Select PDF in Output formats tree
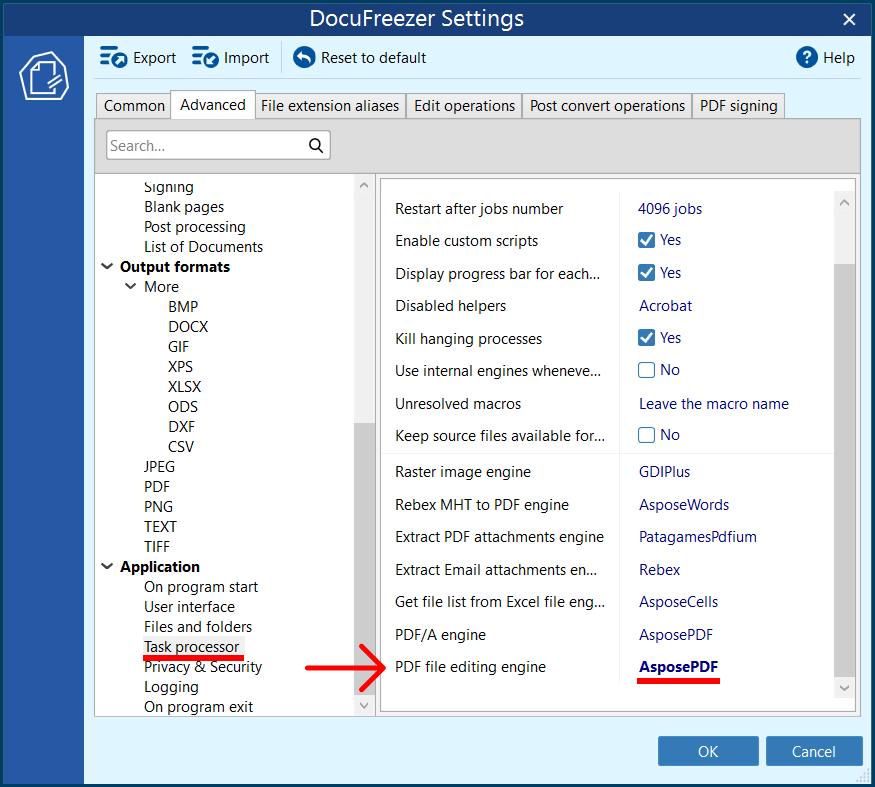The width and height of the screenshot is (875, 787). pos(157,487)
